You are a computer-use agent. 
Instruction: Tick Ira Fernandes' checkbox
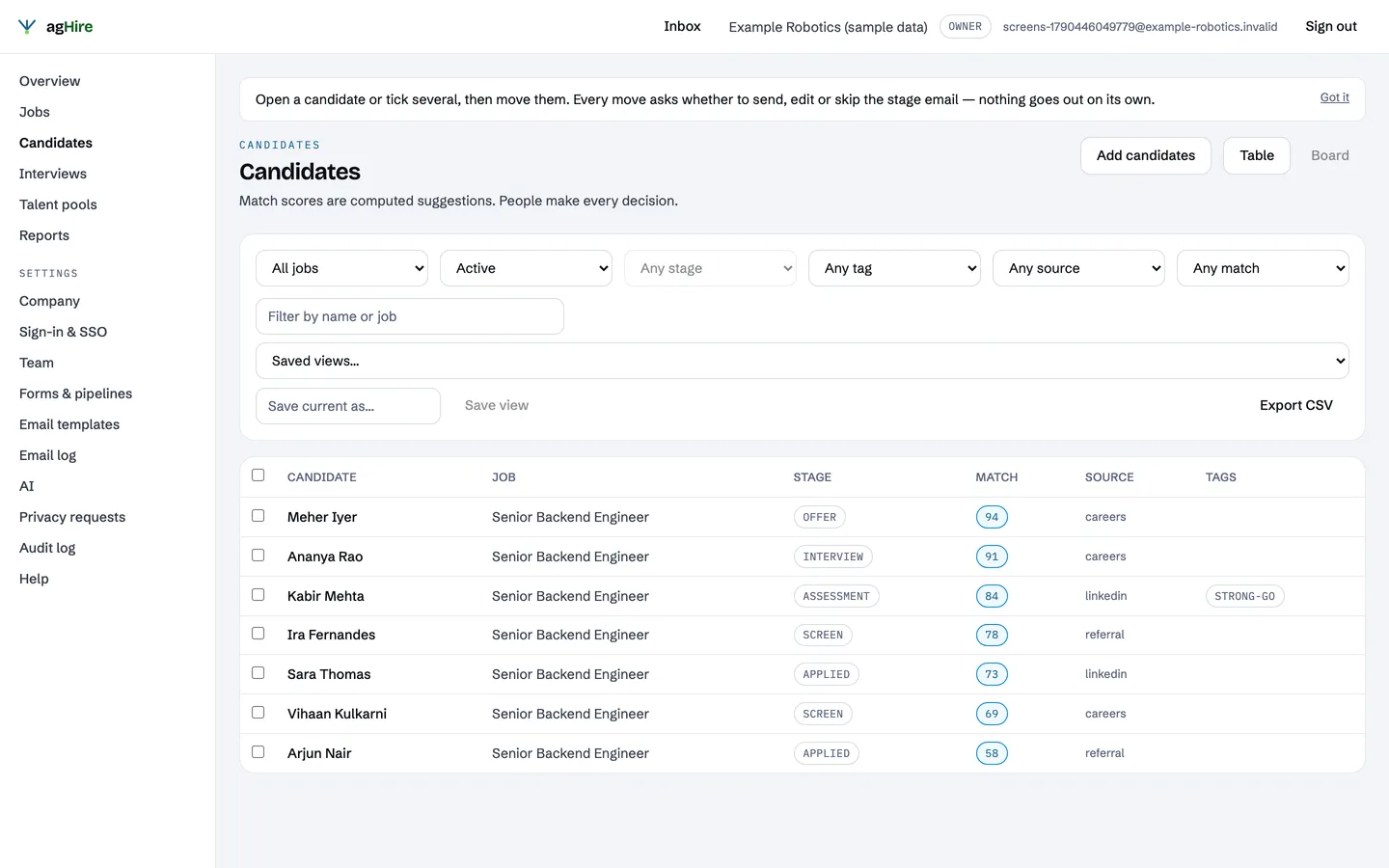pos(258,634)
